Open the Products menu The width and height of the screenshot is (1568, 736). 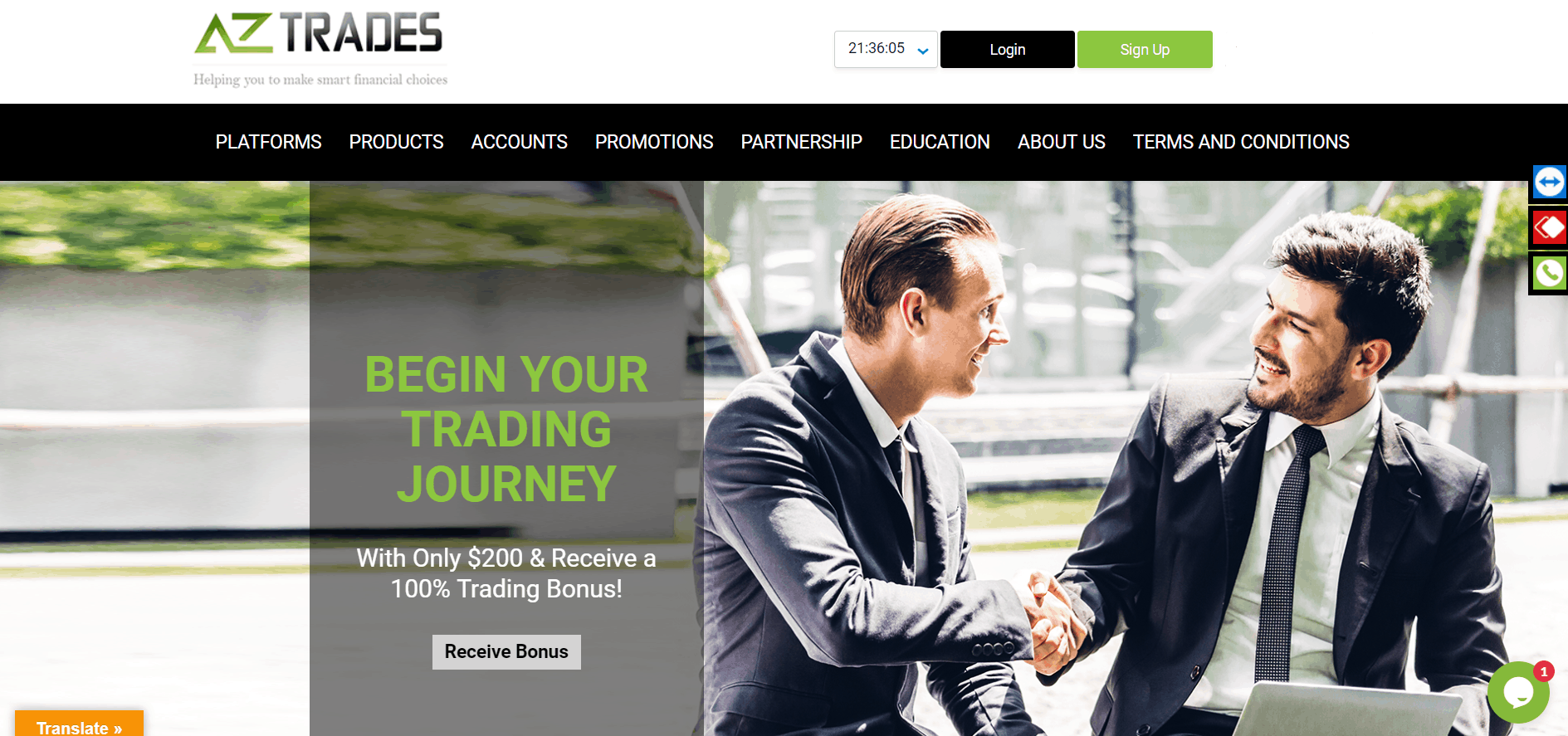click(396, 142)
